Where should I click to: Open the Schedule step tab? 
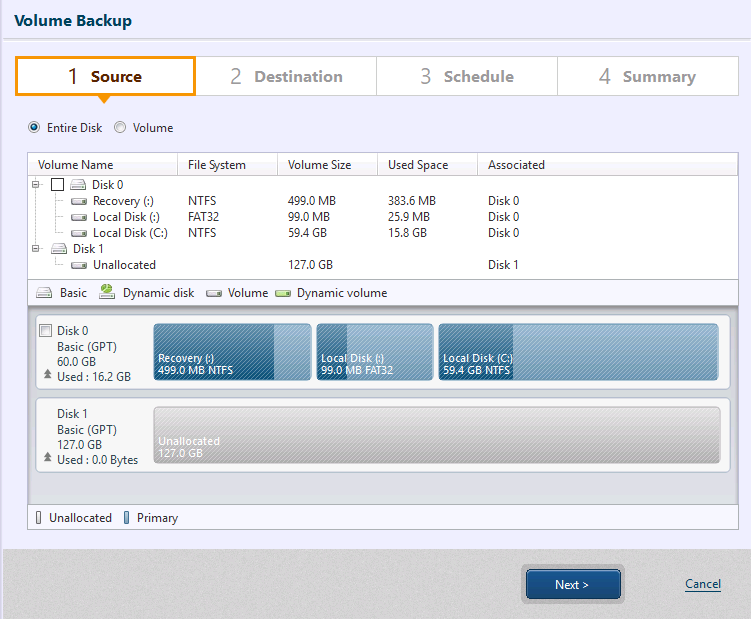point(467,77)
